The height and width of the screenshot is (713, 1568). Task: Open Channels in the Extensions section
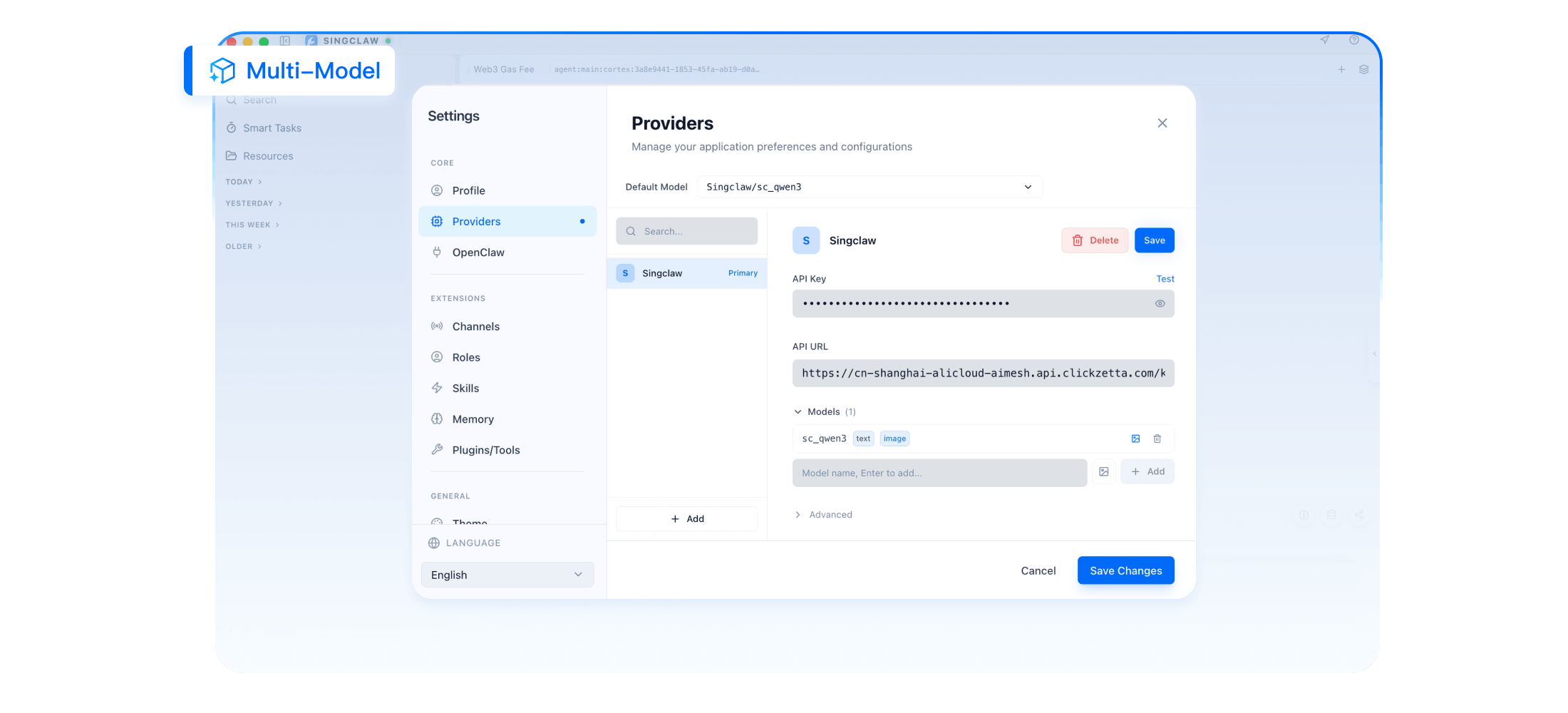[x=475, y=327]
